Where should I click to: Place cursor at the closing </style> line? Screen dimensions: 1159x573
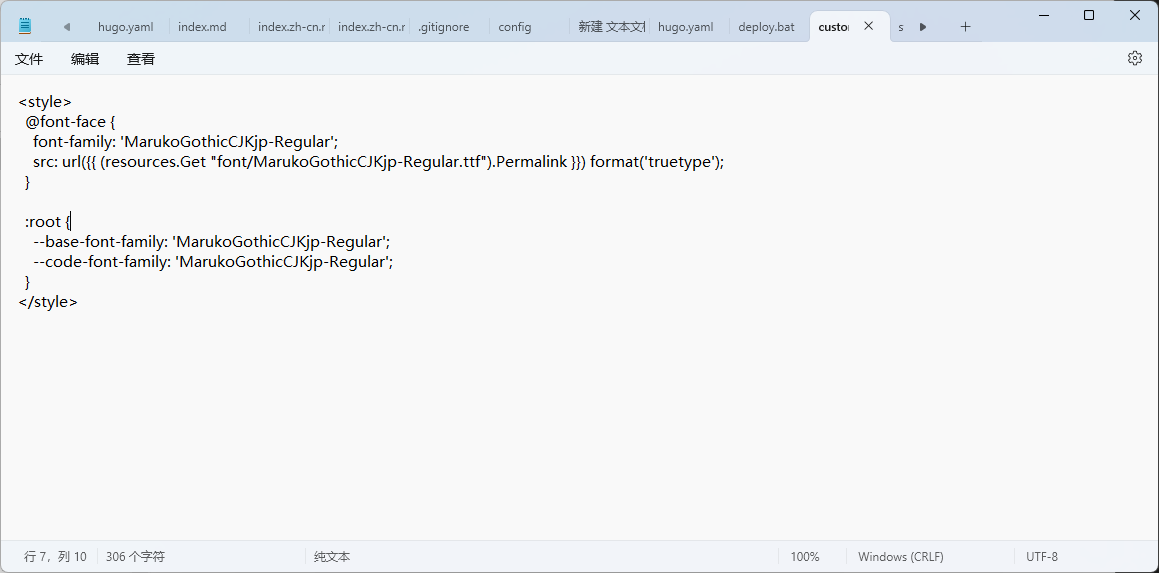tap(48, 302)
